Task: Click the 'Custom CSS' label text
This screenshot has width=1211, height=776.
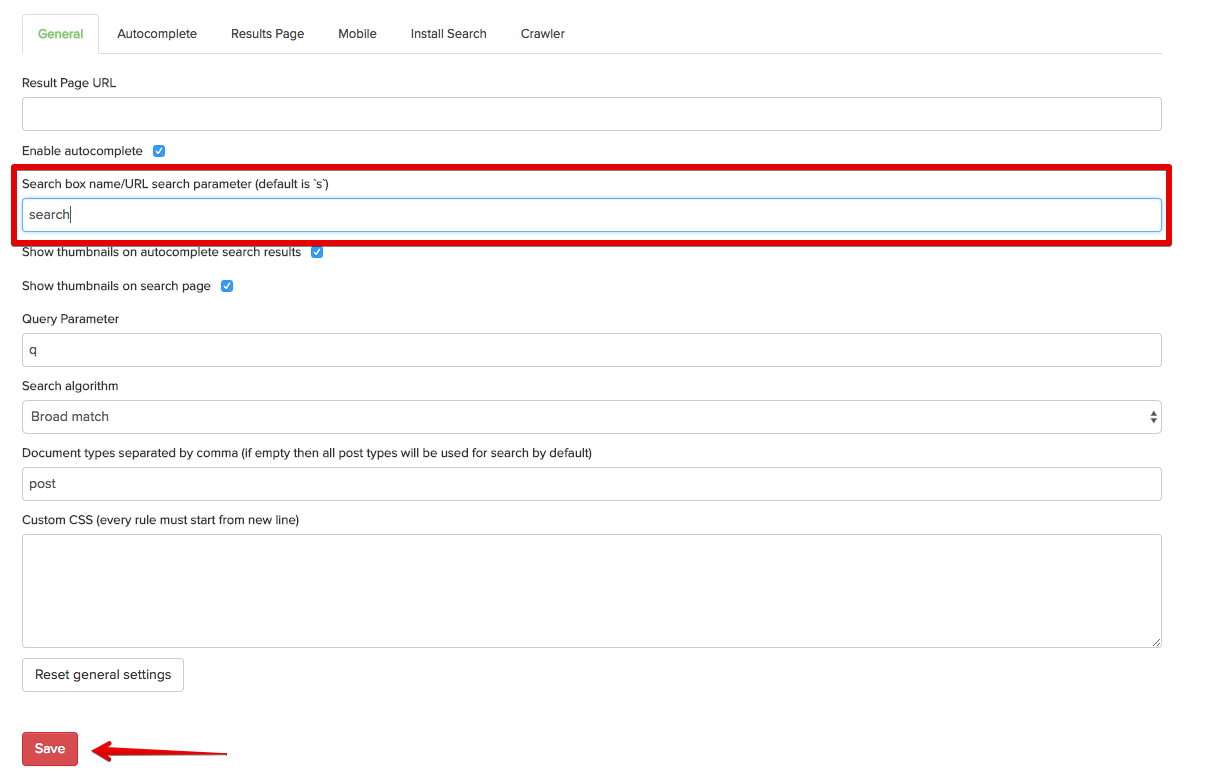Action: coord(160,520)
